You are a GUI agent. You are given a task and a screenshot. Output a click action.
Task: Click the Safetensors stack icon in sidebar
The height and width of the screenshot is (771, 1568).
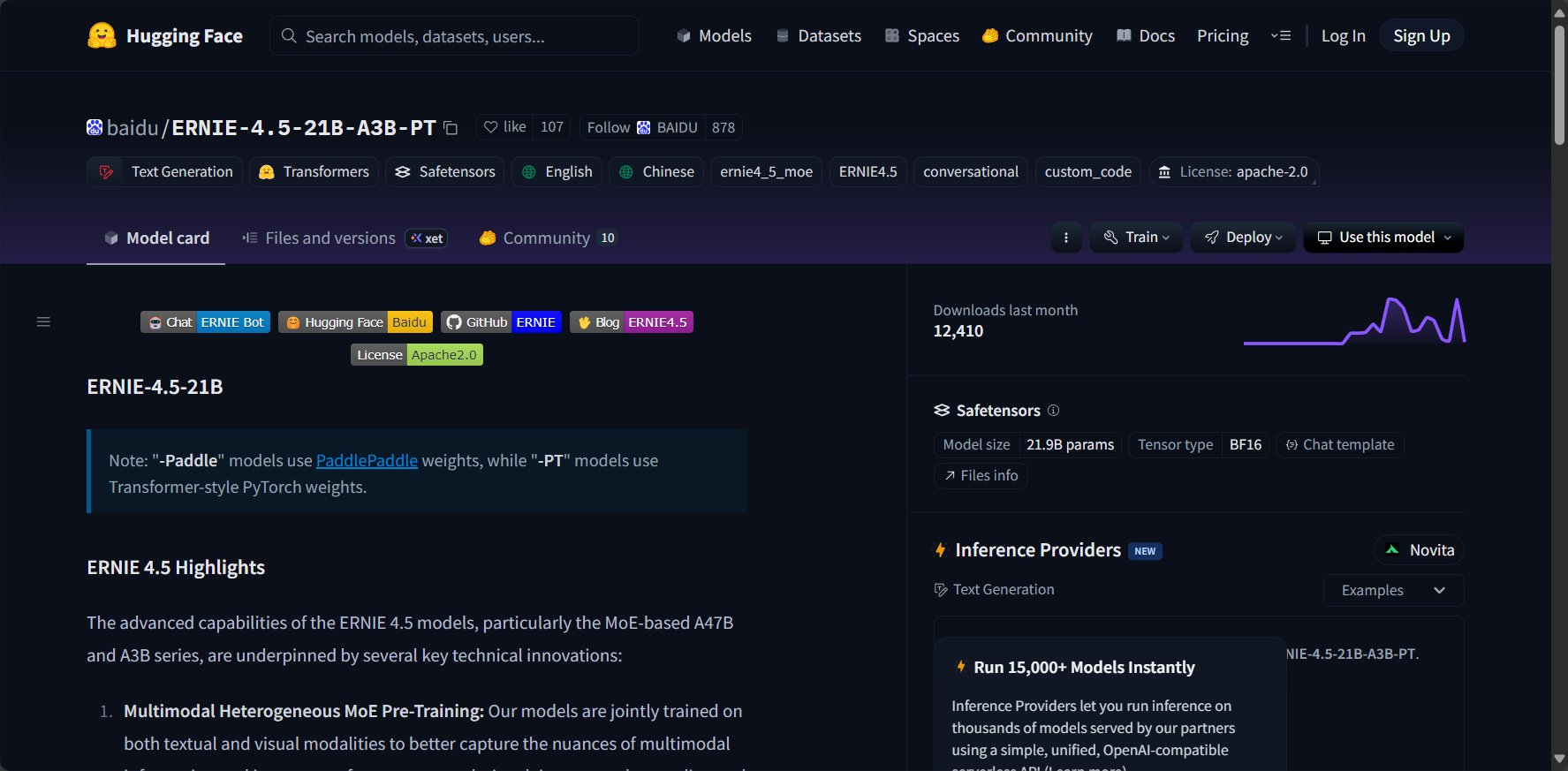coord(942,411)
